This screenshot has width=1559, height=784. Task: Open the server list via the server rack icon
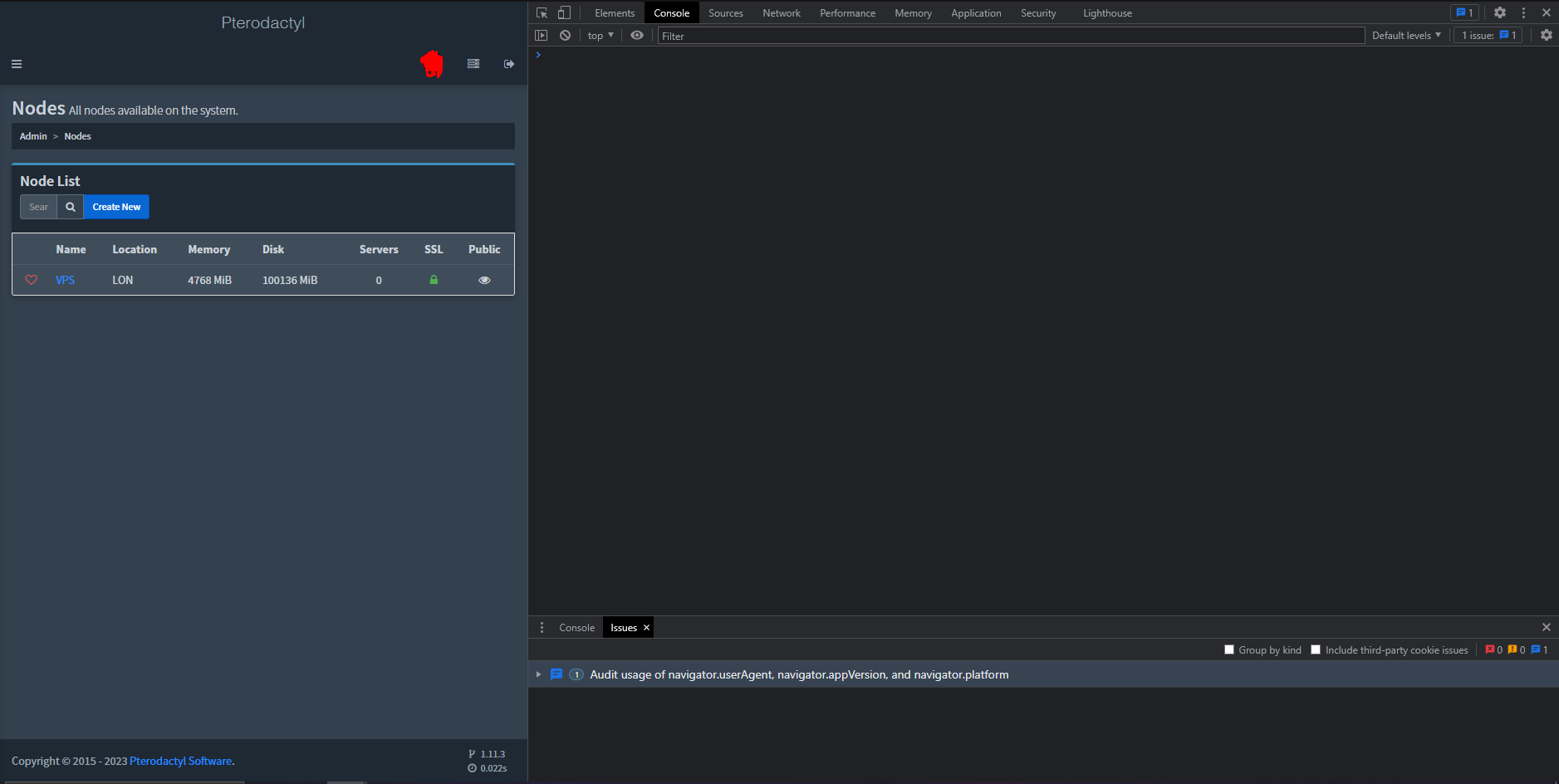pyautogui.click(x=473, y=63)
